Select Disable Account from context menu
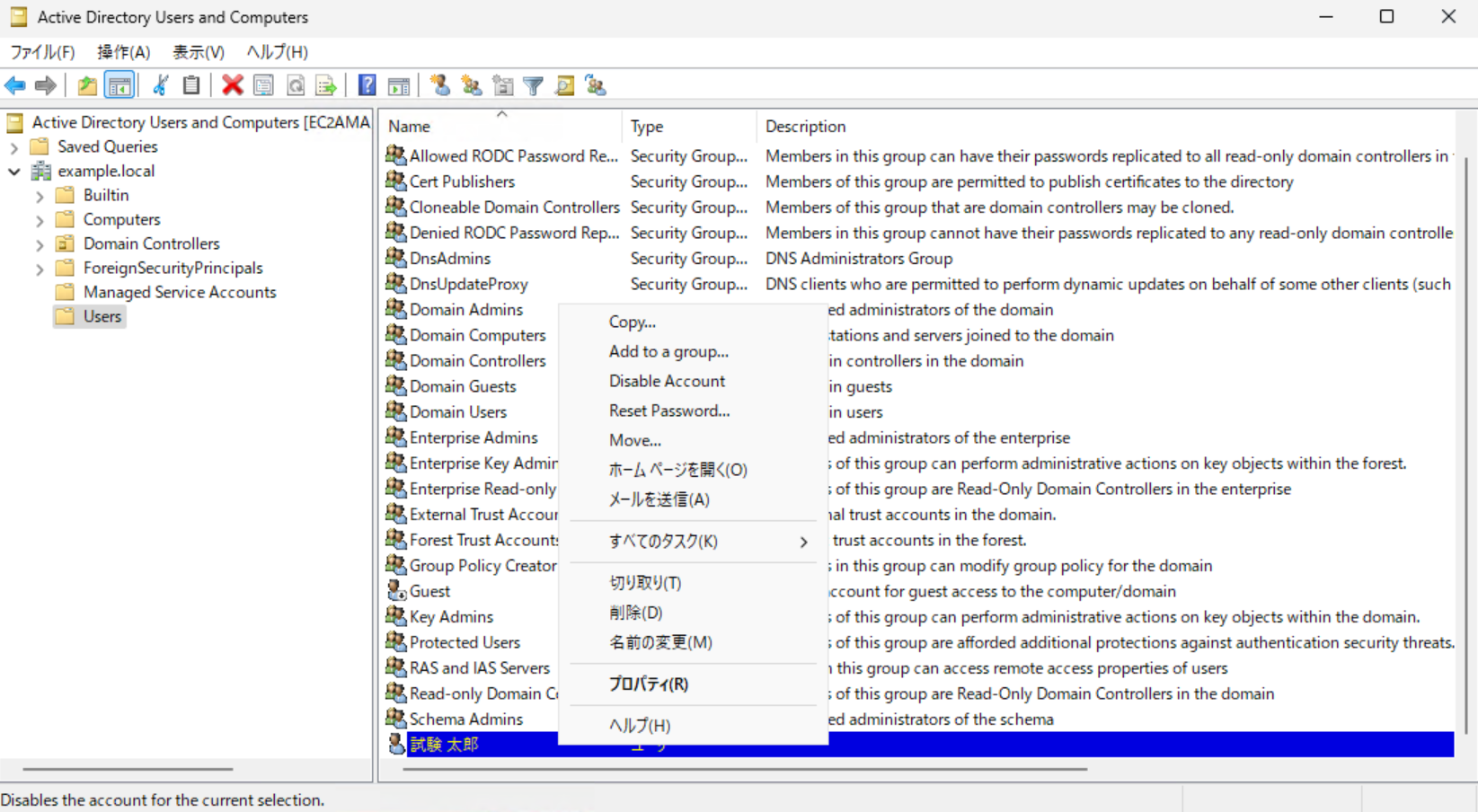The image size is (1478, 812). (667, 381)
